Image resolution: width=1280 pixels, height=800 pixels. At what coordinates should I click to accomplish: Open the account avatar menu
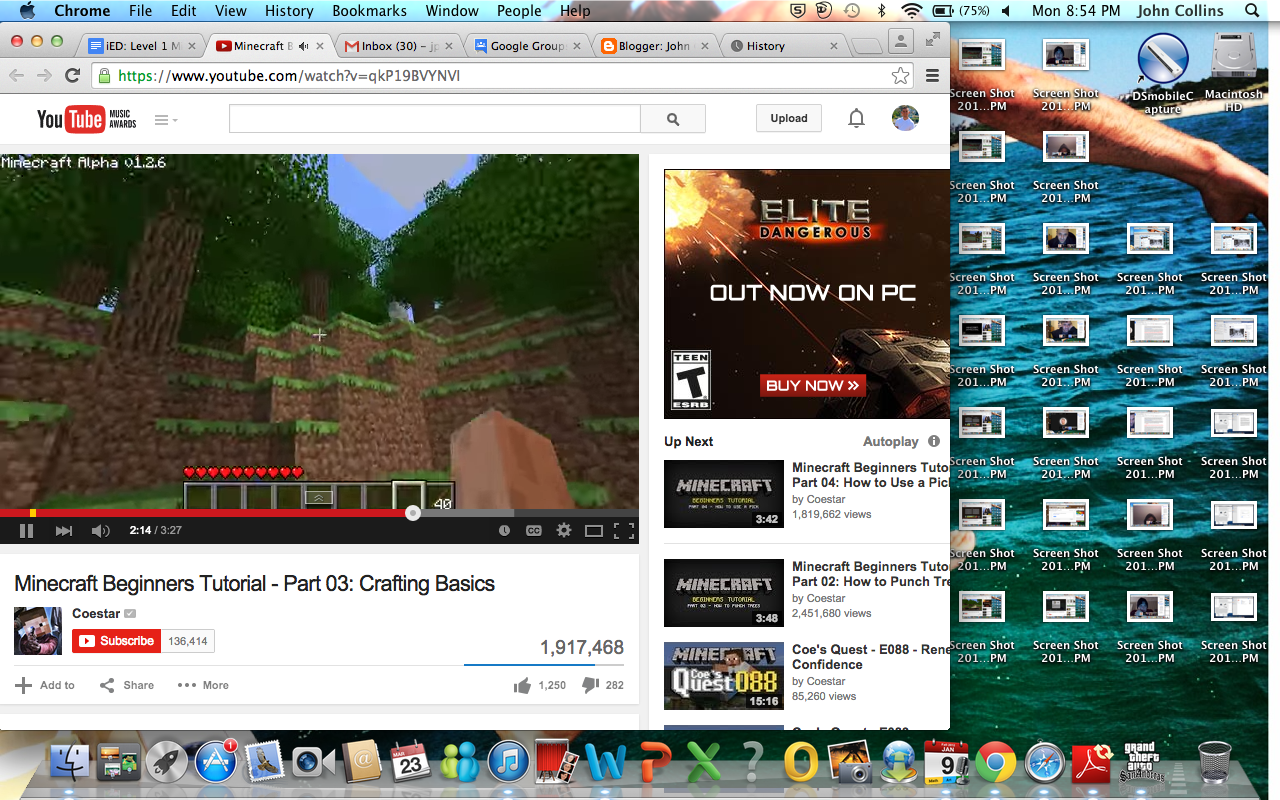tap(905, 118)
